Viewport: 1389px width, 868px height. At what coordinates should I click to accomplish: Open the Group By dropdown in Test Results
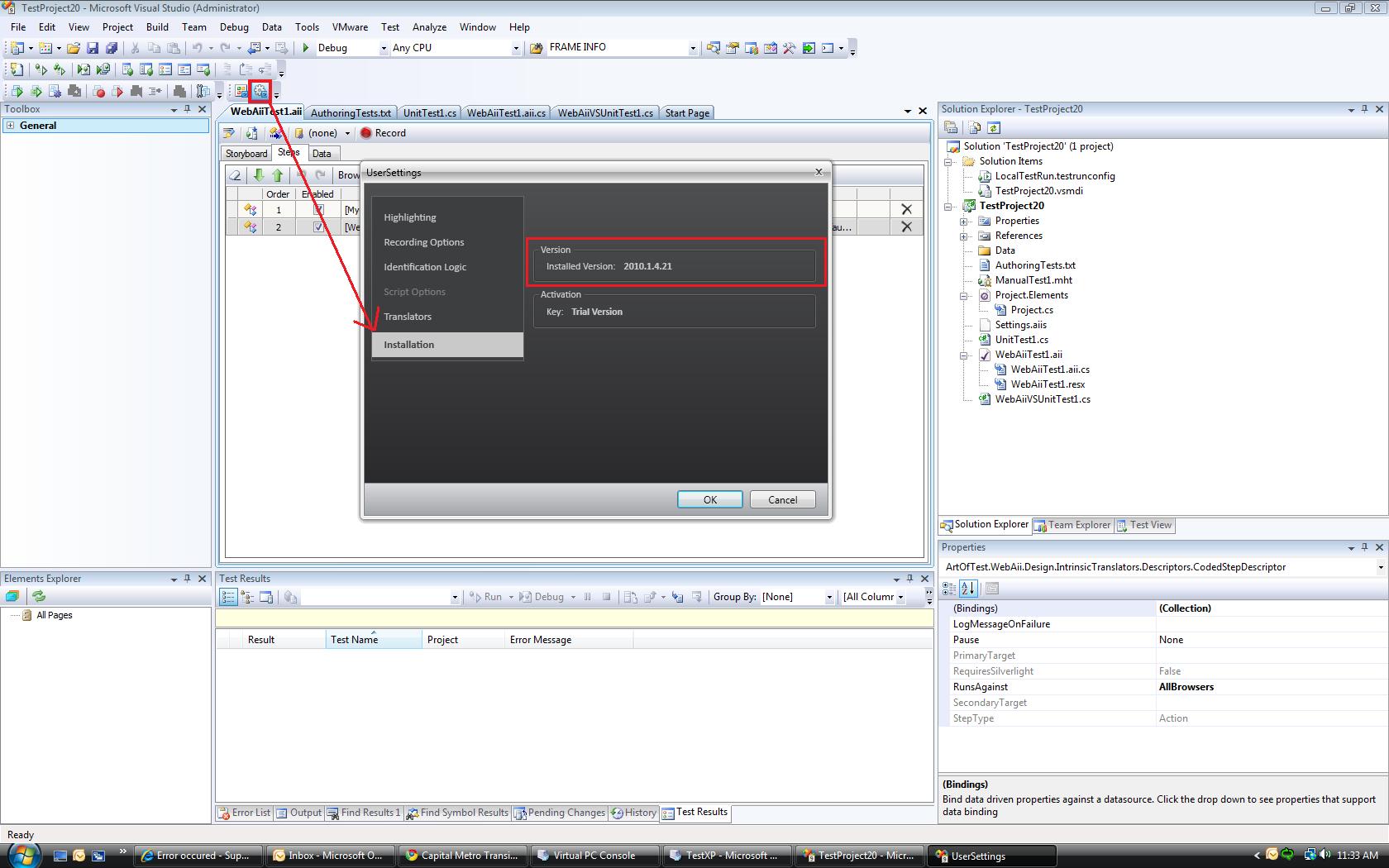click(829, 597)
